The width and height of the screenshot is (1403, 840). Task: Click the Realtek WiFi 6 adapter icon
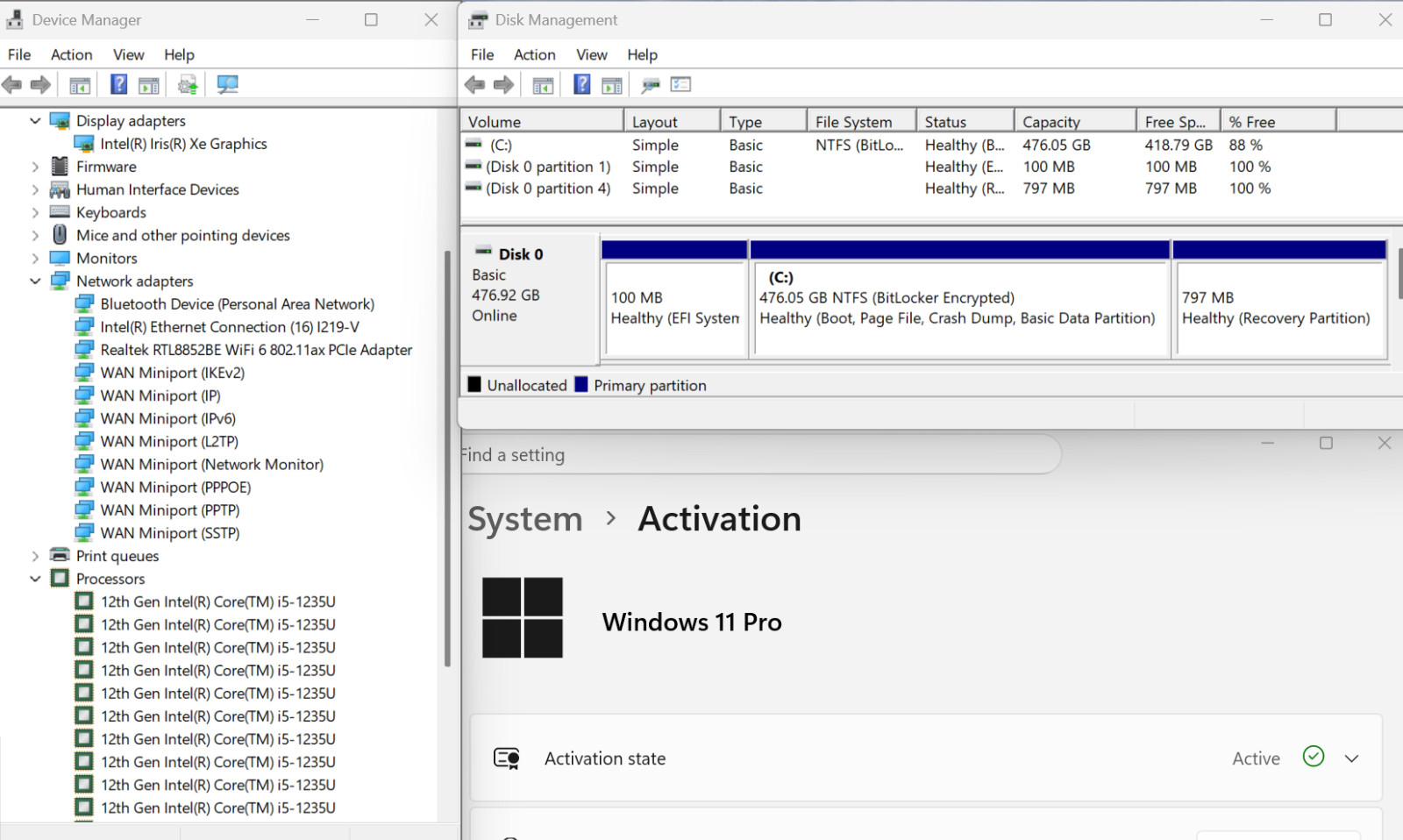tap(84, 350)
